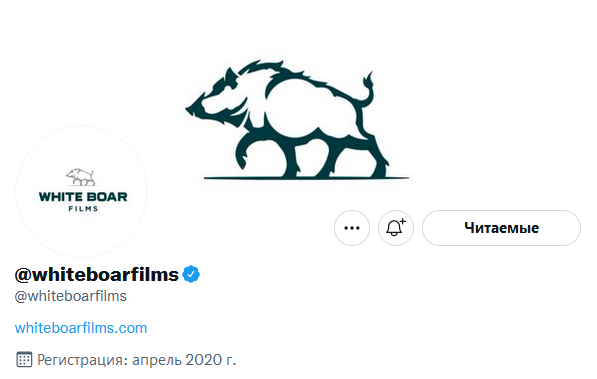Image resolution: width=597 pixels, height=379 pixels.
Task: Click the plus sign on the bell
Action: tap(403, 221)
